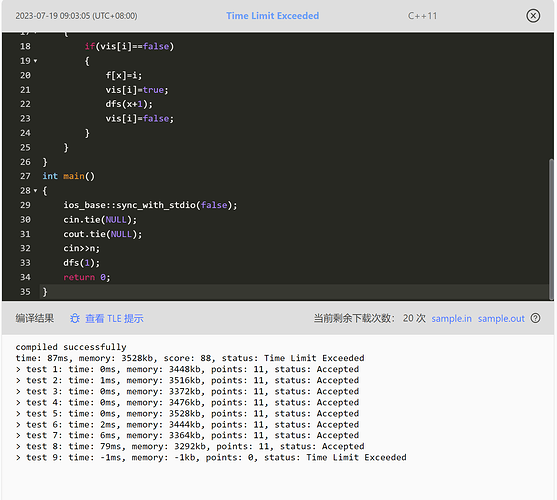Click the Time Limit Exceeded status title
The height and width of the screenshot is (500, 557).
pos(272,16)
